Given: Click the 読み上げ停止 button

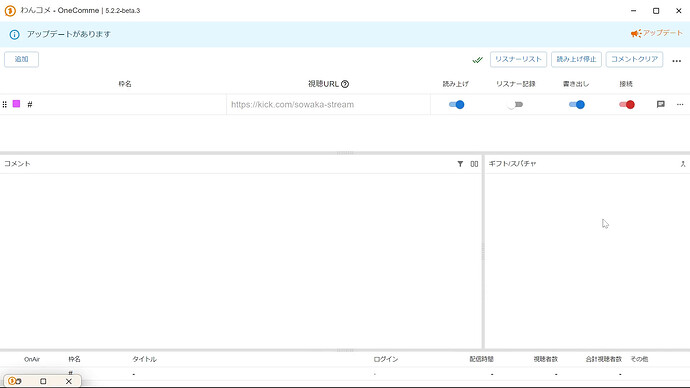Looking at the screenshot, I should pos(576,59).
